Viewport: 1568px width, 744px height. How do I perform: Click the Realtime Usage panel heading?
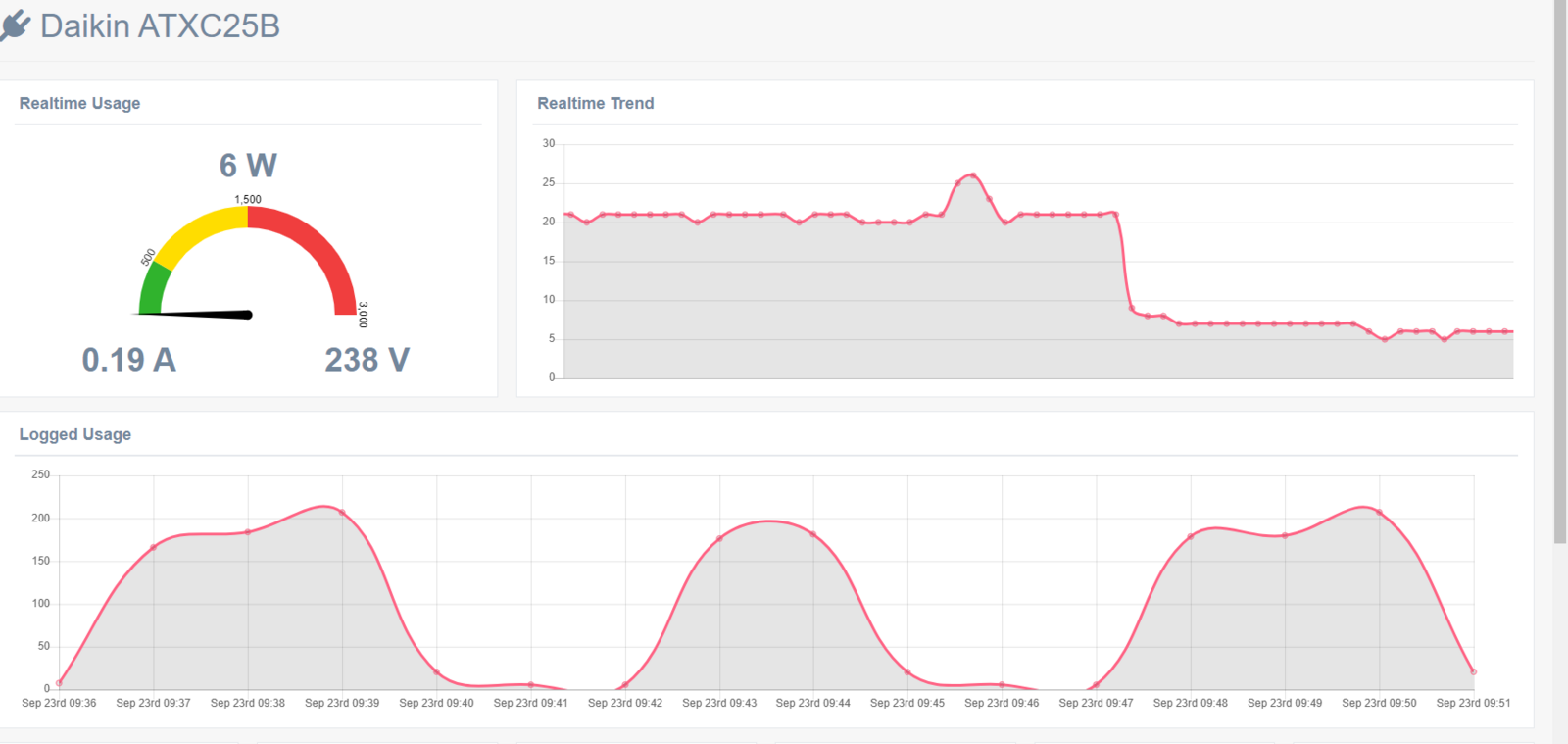pos(79,103)
